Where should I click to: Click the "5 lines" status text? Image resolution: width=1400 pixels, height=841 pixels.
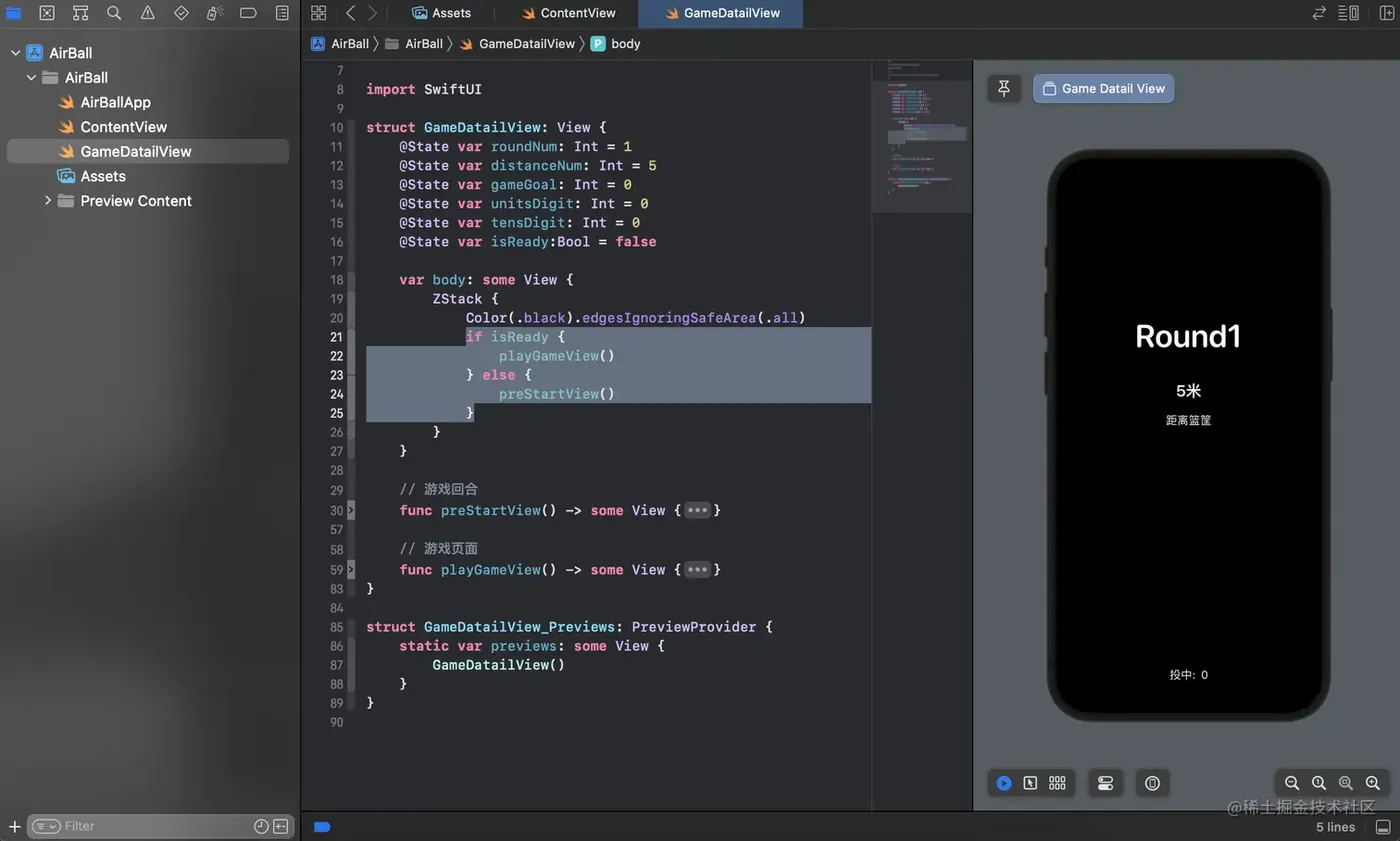coord(1335,827)
